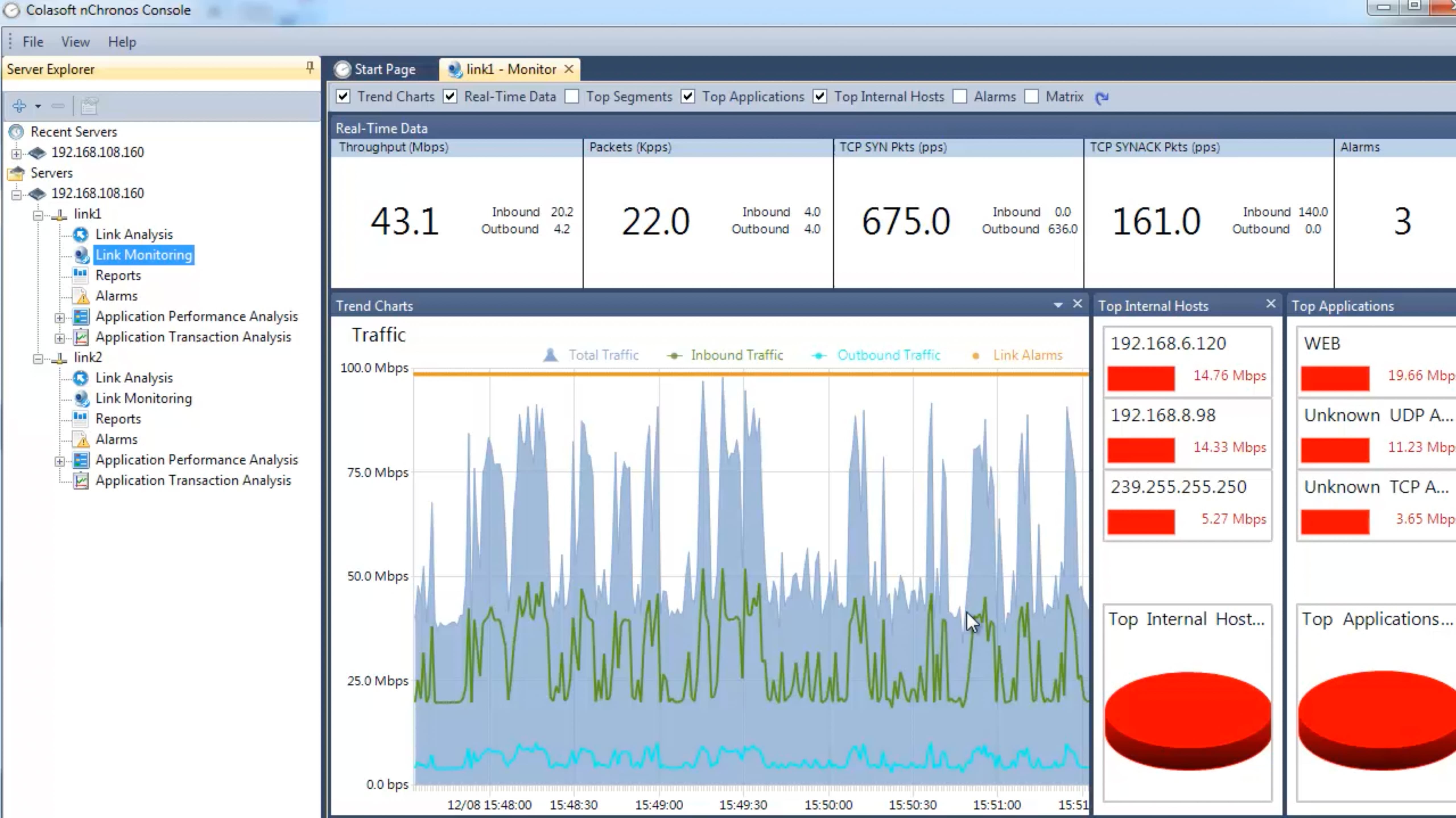Enable the Matrix checkbox
Viewport: 1456px width, 818px height.
coord(1032,97)
